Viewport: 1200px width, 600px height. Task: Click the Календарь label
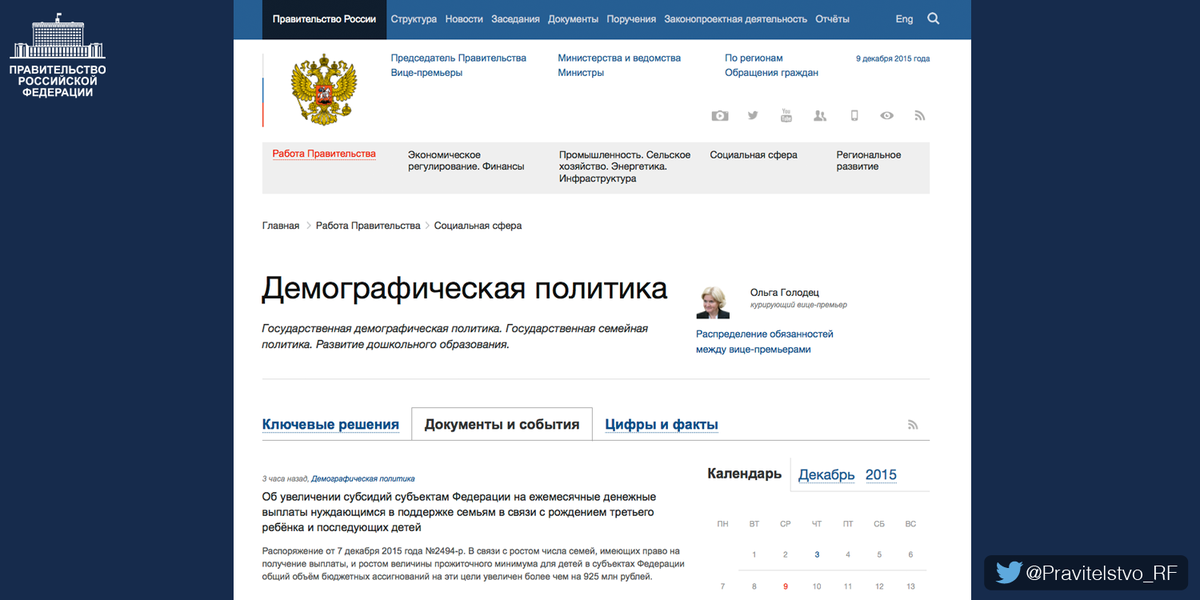click(744, 474)
